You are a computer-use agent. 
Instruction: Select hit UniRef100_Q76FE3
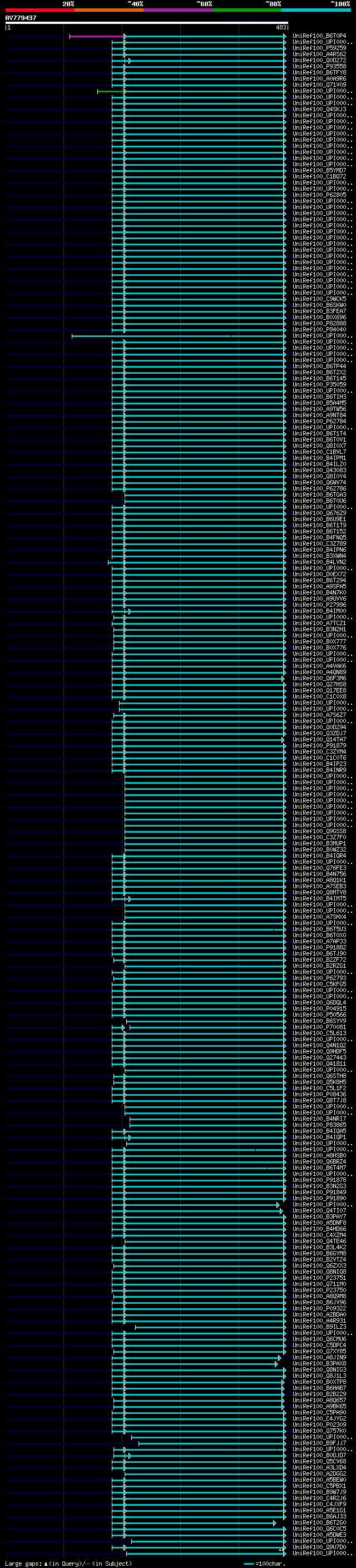point(319,868)
